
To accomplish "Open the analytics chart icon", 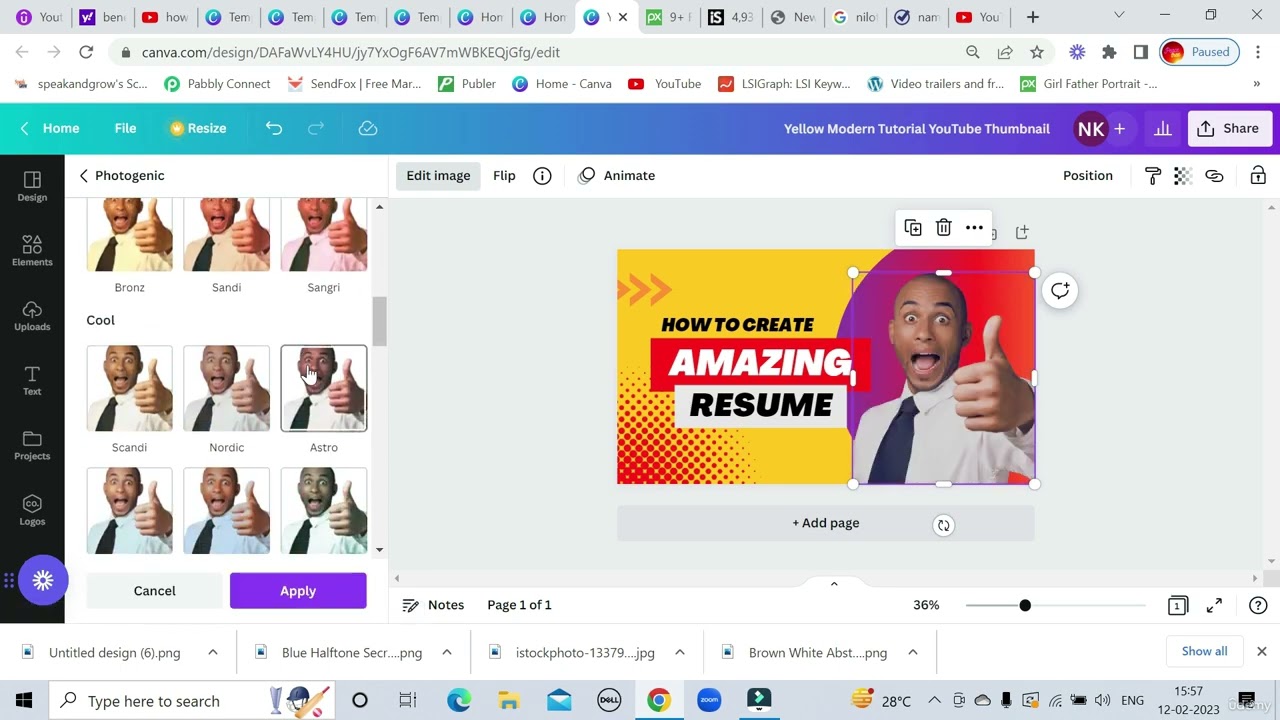I will coord(1163,128).
